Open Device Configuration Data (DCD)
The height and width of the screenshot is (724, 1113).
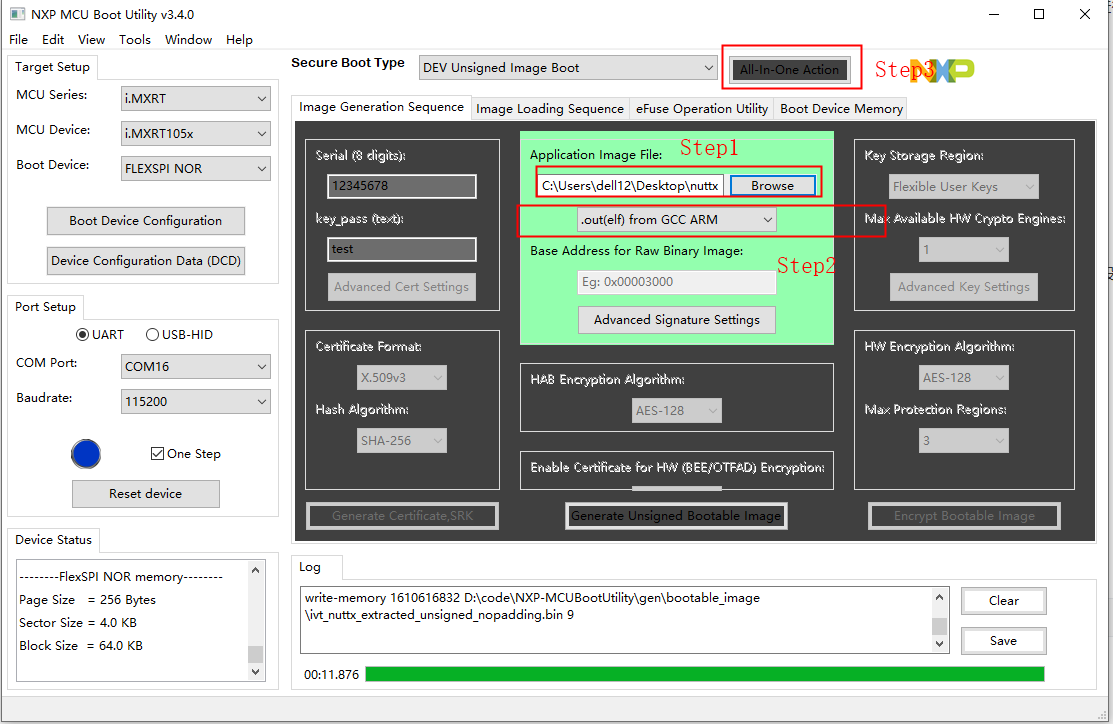(146, 260)
